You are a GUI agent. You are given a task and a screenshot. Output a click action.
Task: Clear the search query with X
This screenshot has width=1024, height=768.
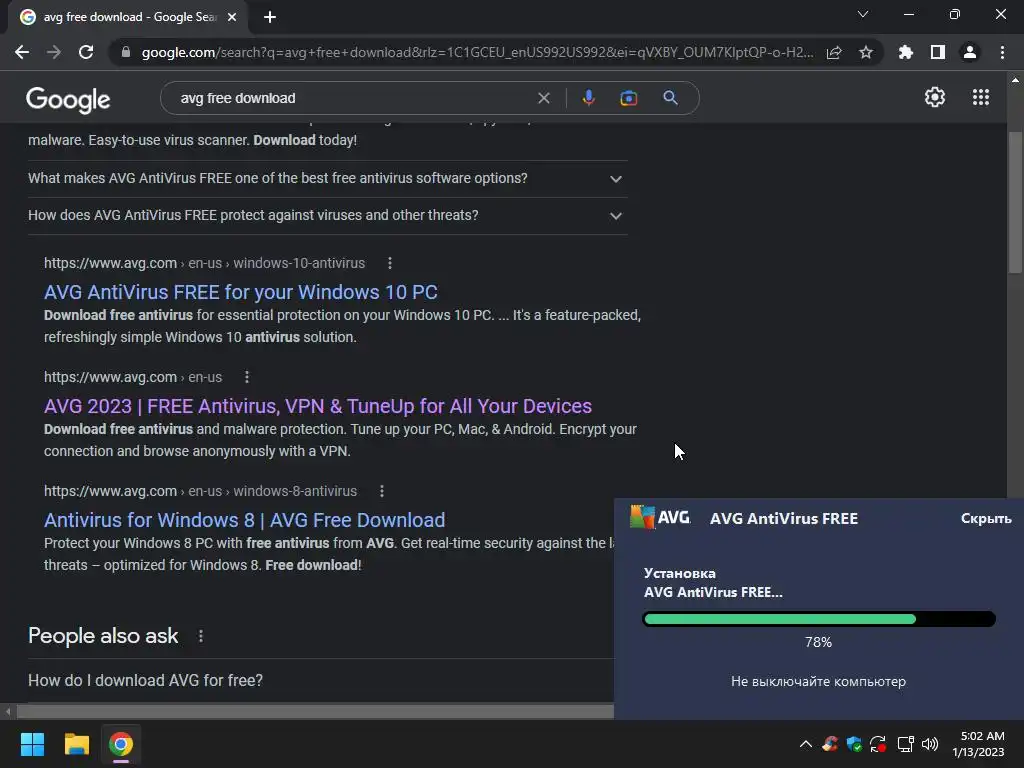coord(543,98)
